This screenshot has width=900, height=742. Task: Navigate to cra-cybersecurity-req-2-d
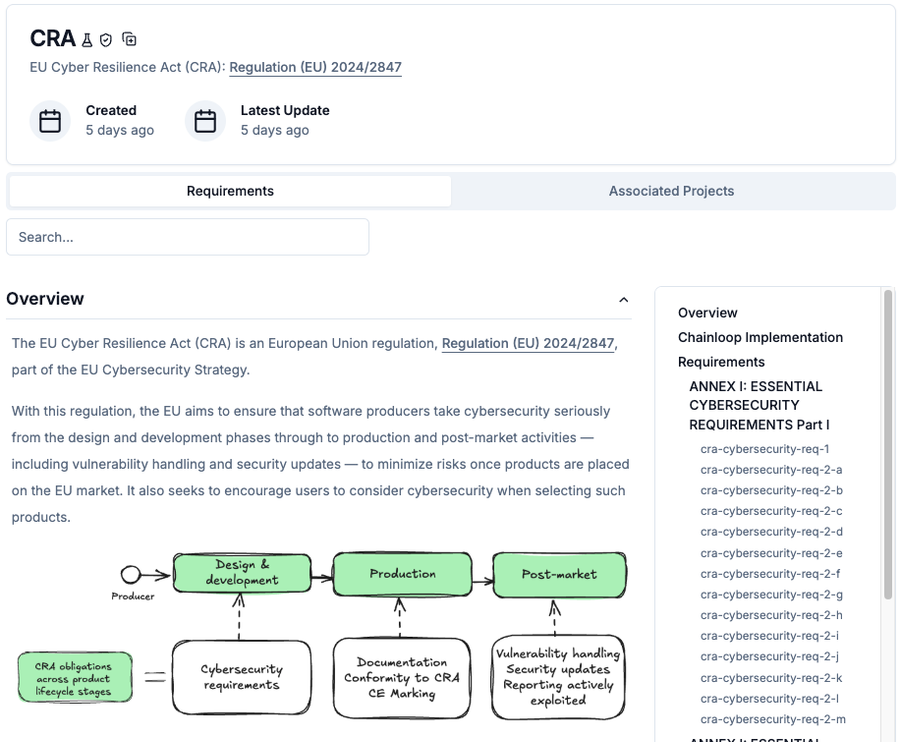(x=771, y=532)
